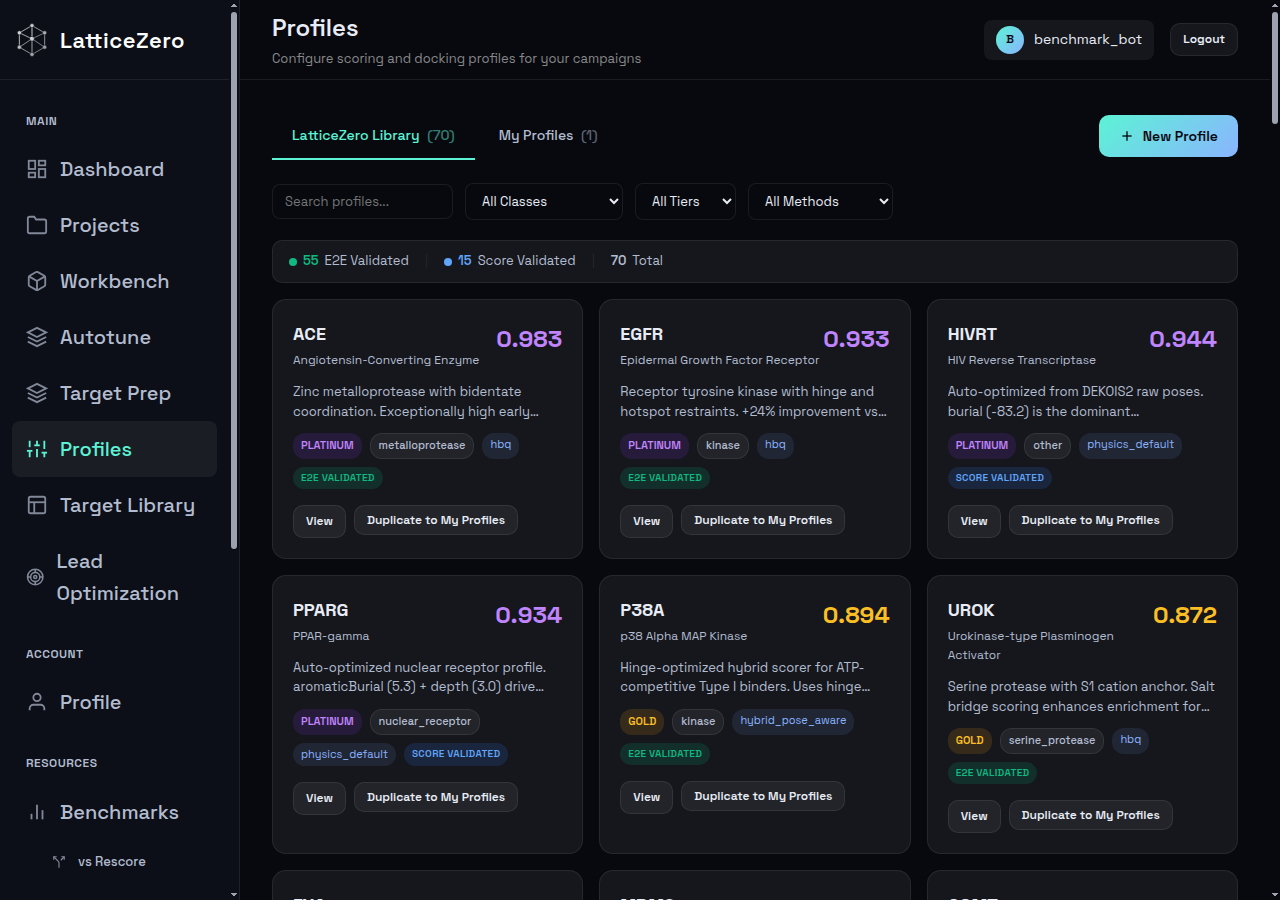View the PPARG profile
This screenshot has height=900, width=1280.
click(319, 798)
